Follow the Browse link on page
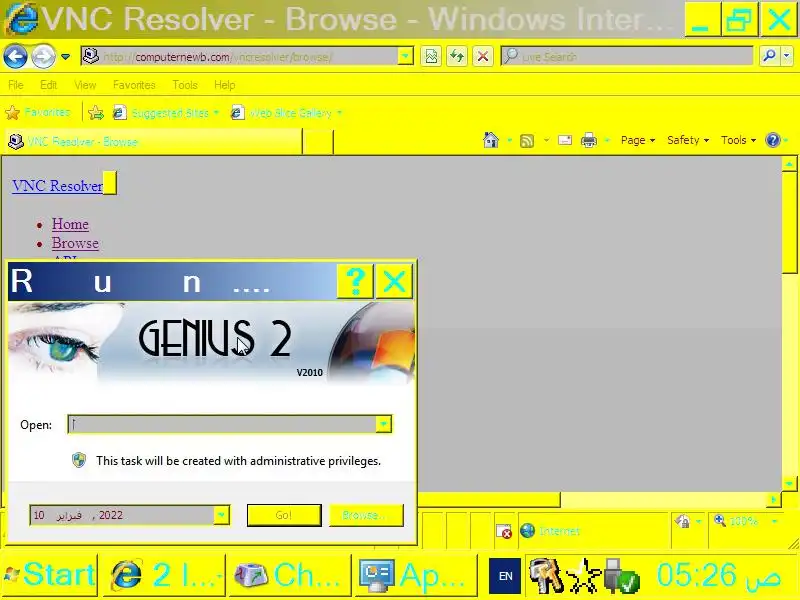 [x=76, y=243]
